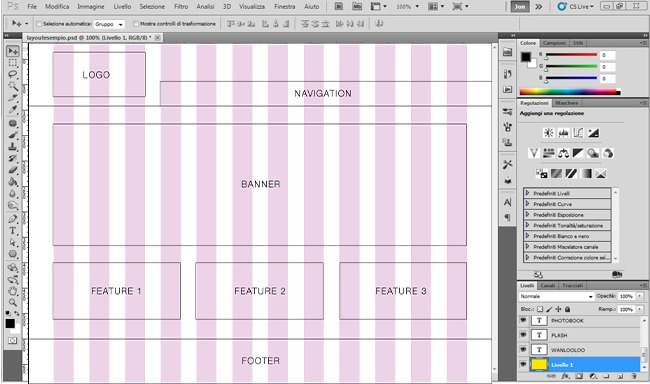
Task: Add a Black & White adjustment
Action: pos(578,153)
